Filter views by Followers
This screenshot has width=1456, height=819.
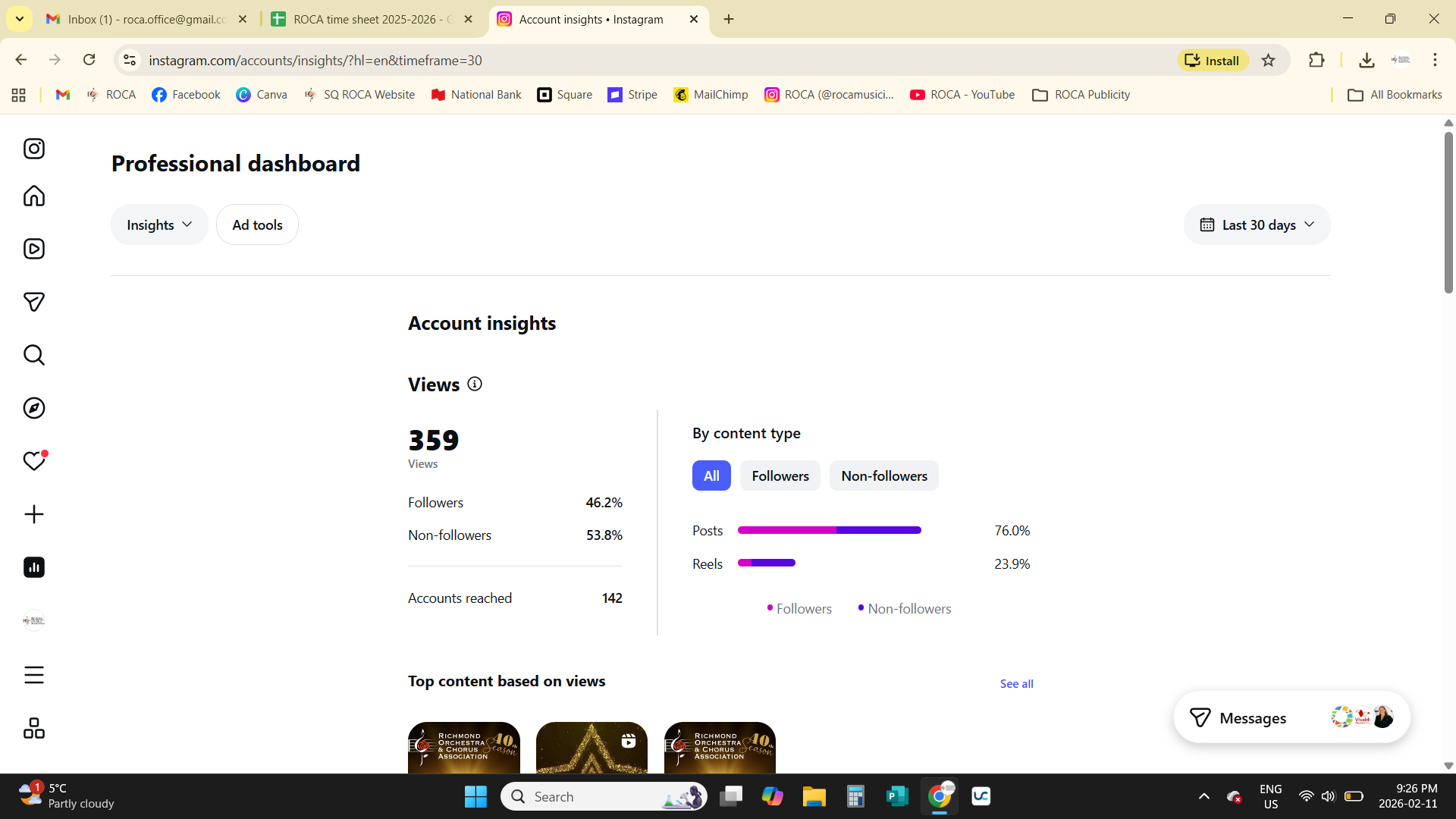[x=780, y=475]
